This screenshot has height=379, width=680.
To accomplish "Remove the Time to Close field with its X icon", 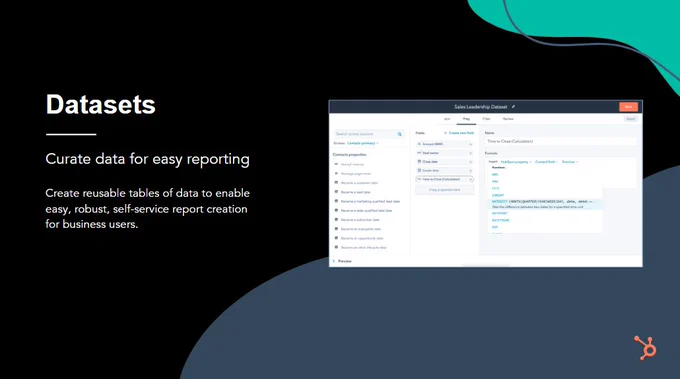I will tap(471, 179).
